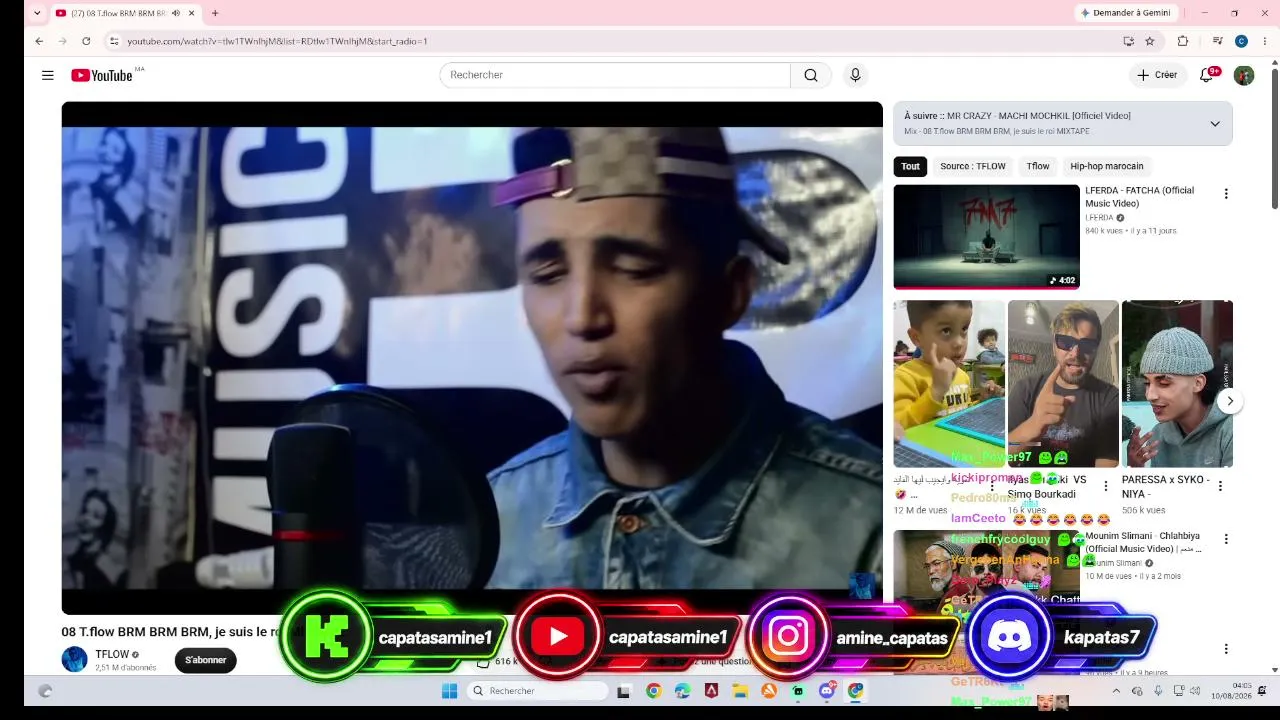The height and width of the screenshot is (720, 1280).
Task: View site information icon in address bar
Action: pos(114,41)
